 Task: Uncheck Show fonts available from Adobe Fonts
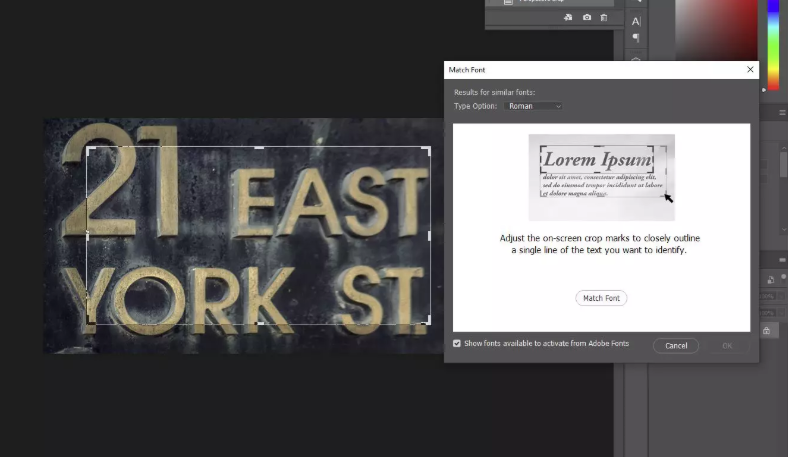(457, 343)
